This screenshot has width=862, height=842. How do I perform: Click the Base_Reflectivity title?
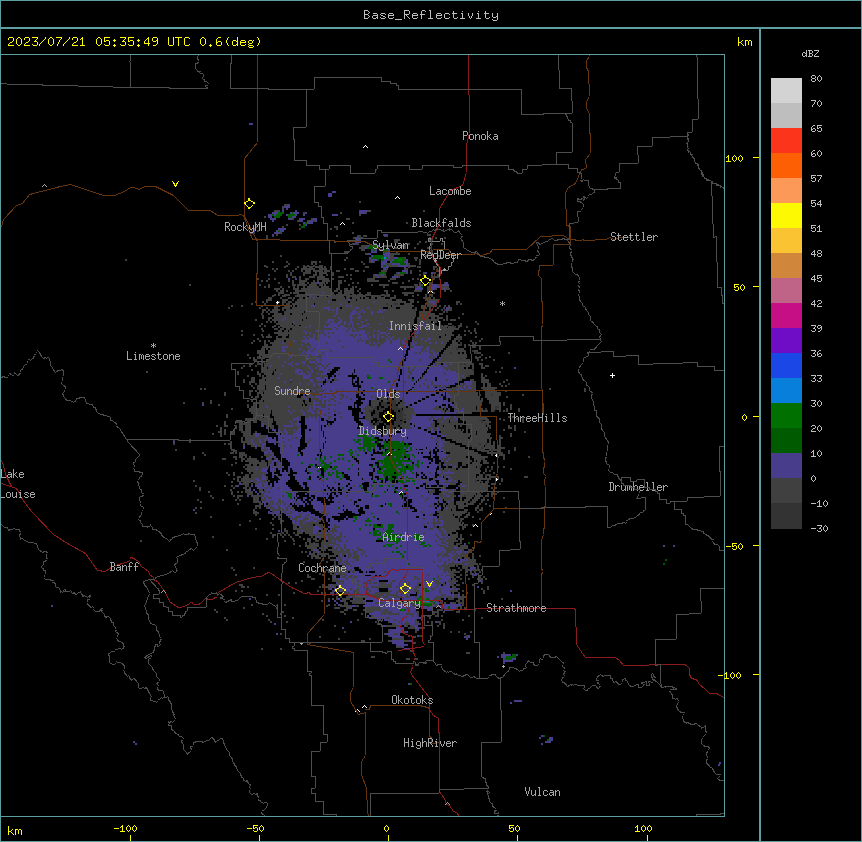pyautogui.click(x=431, y=15)
